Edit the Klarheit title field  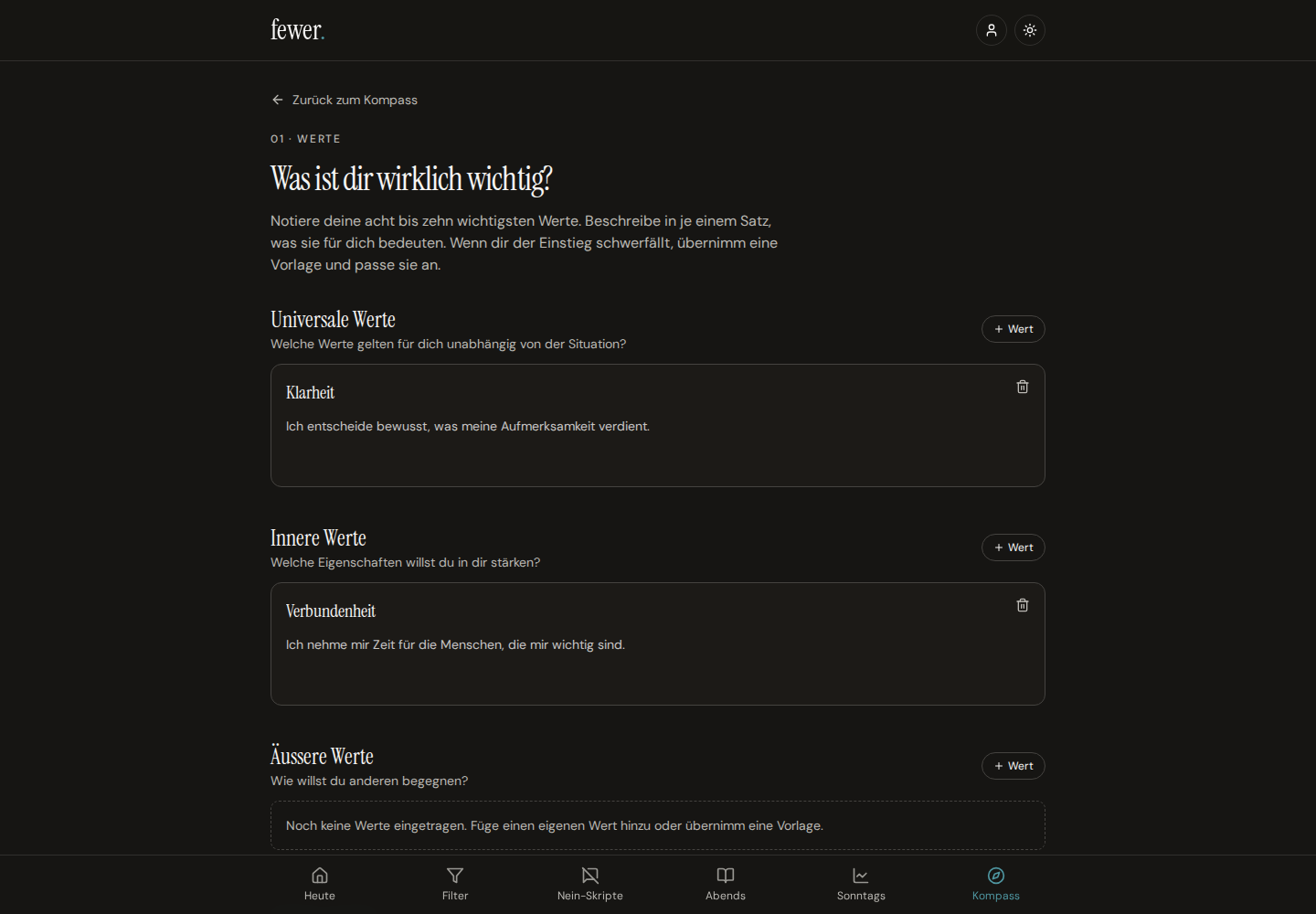pos(640,392)
